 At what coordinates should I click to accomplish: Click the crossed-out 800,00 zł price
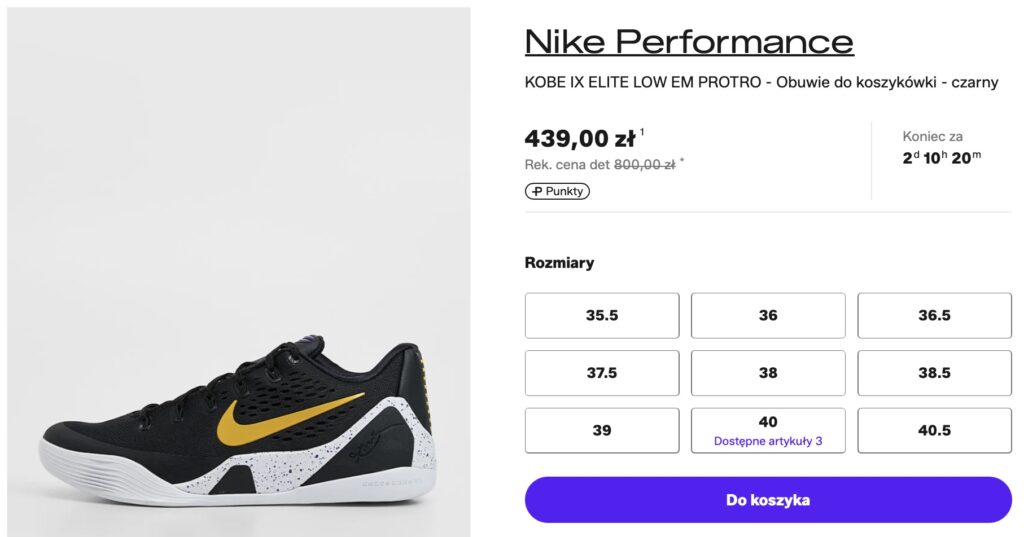[644, 165]
